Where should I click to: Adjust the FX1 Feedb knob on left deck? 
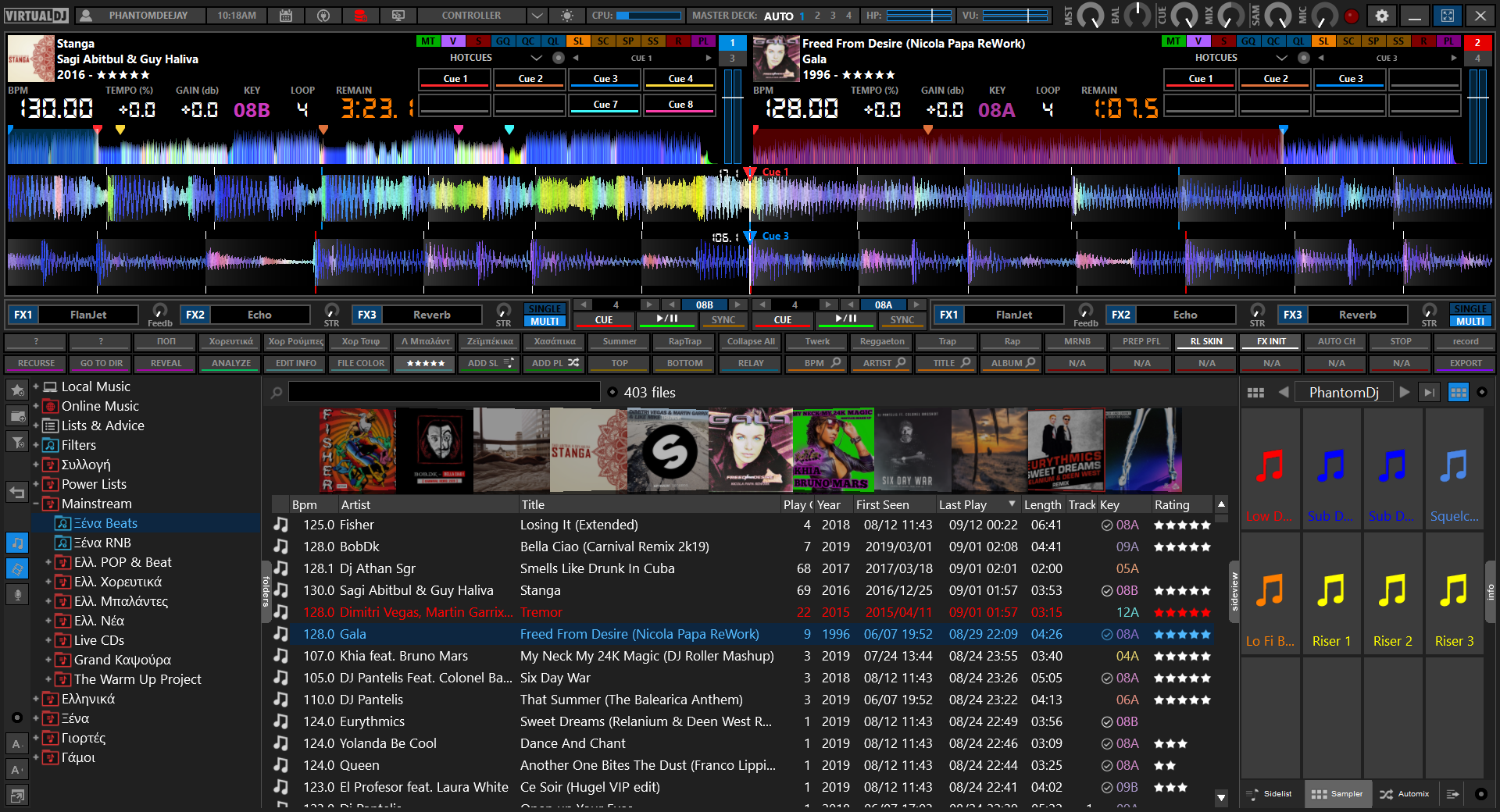pyautogui.click(x=159, y=311)
